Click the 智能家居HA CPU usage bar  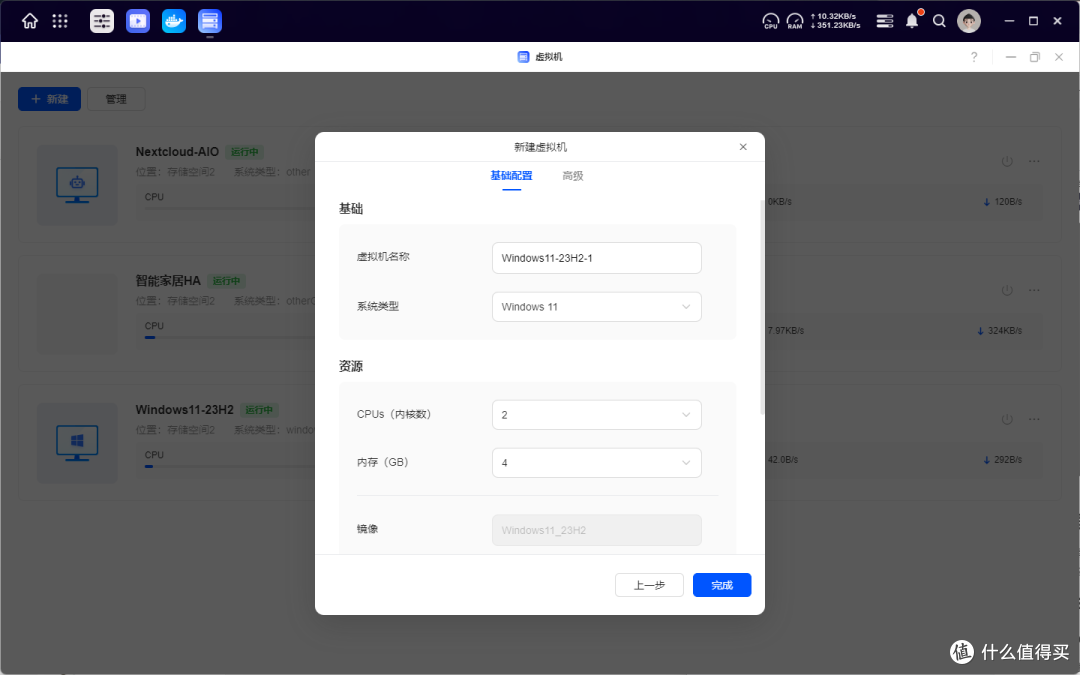tap(229, 337)
